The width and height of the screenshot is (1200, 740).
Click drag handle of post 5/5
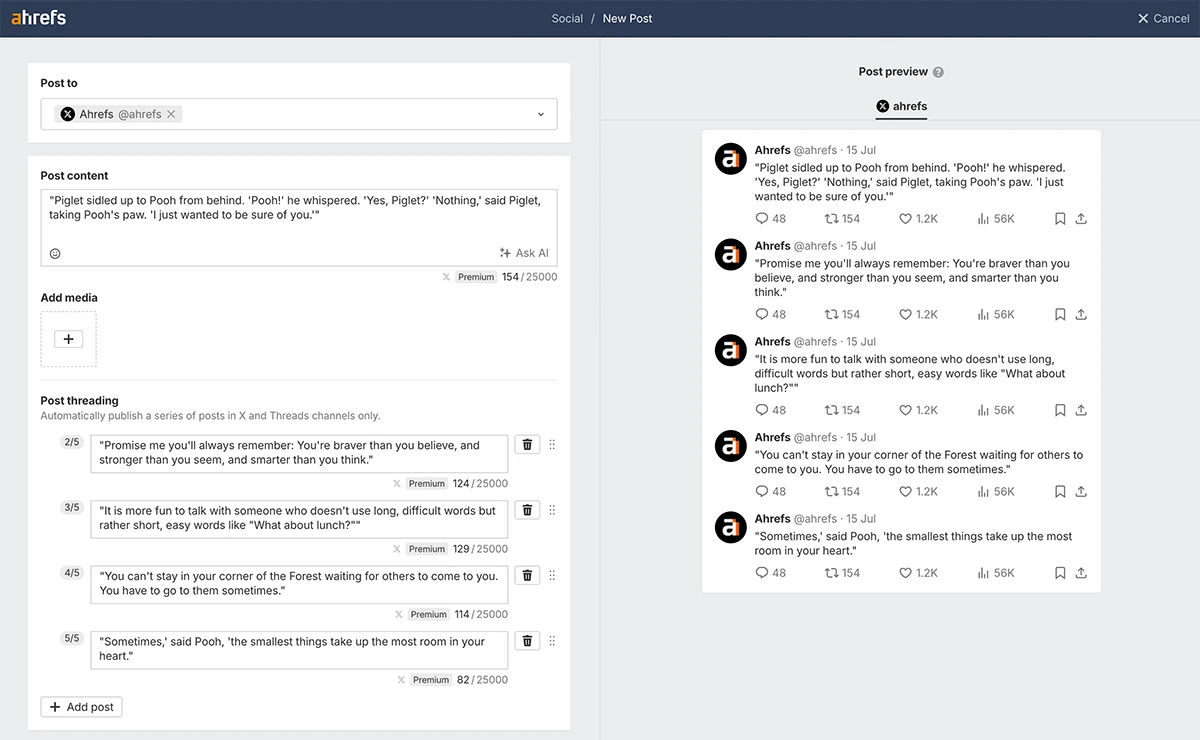[x=552, y=641]
